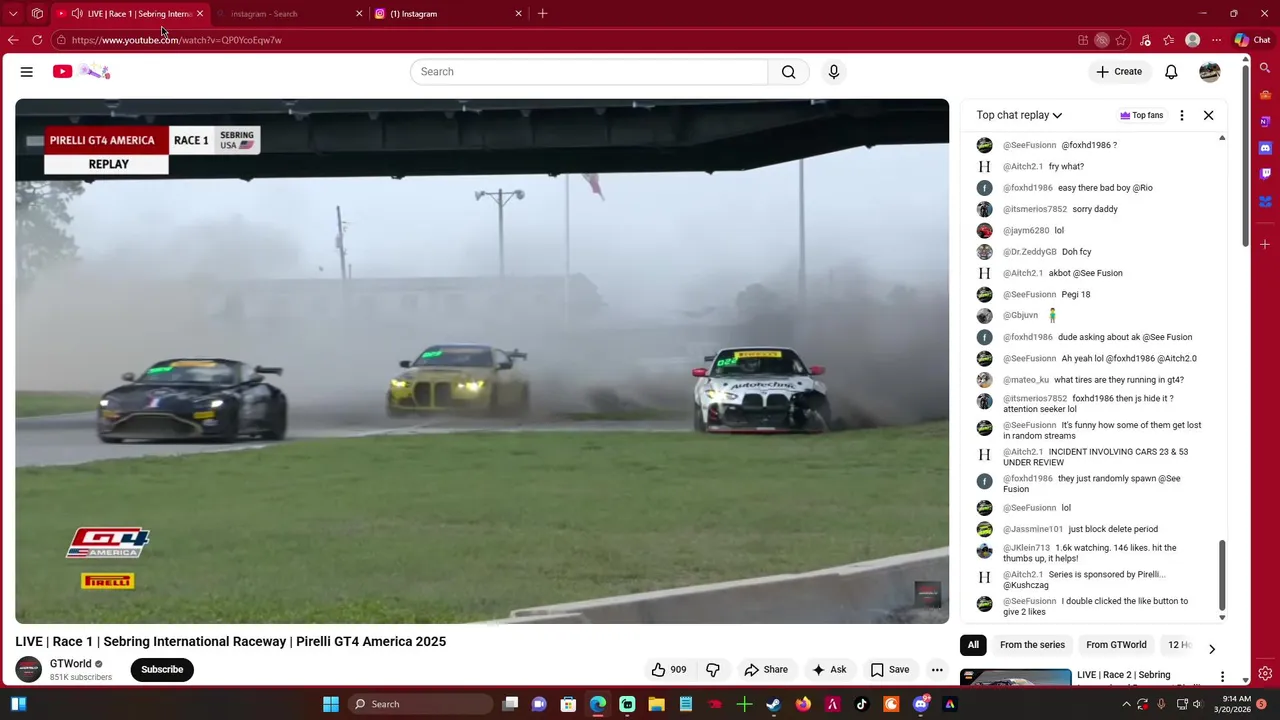Open Copilot Chat in Edge
Screen dimensions: 1280x720
pyautogui.click(x=1252, y=40)
